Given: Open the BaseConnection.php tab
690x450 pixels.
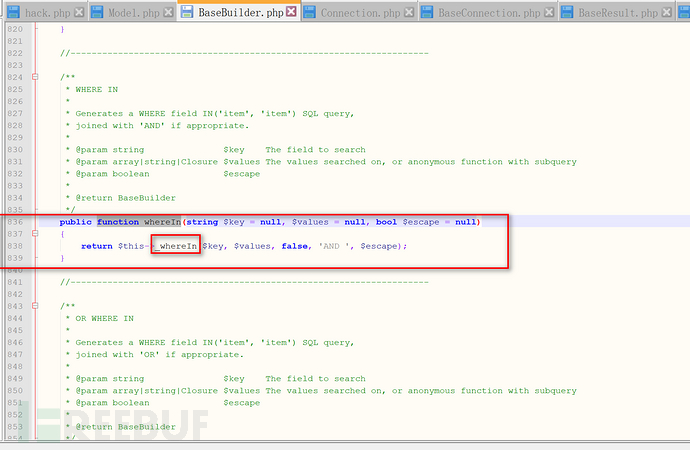Looking at the screenshot, I should point(489,13).
